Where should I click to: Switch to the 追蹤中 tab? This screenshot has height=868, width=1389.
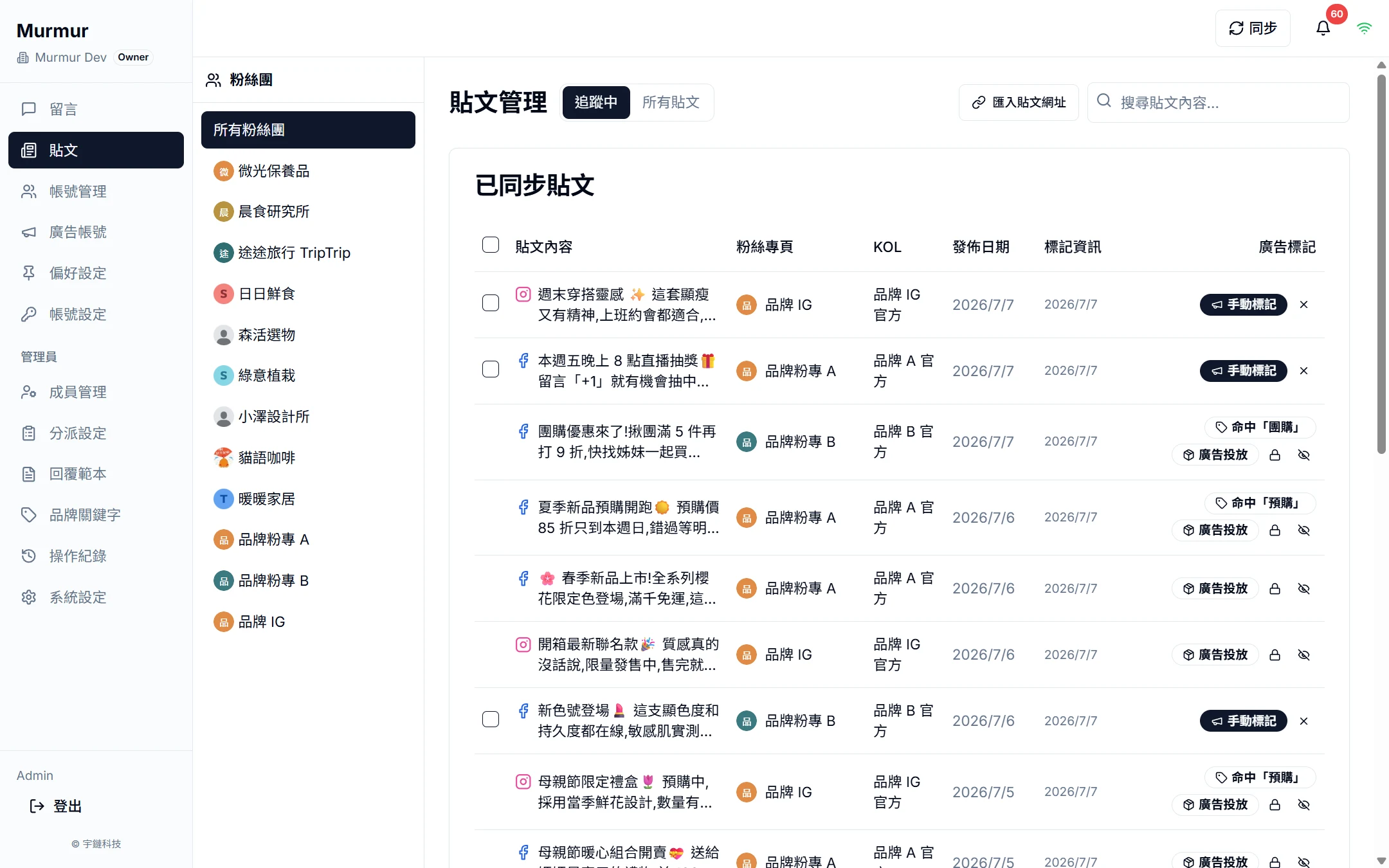coord(595,102)
